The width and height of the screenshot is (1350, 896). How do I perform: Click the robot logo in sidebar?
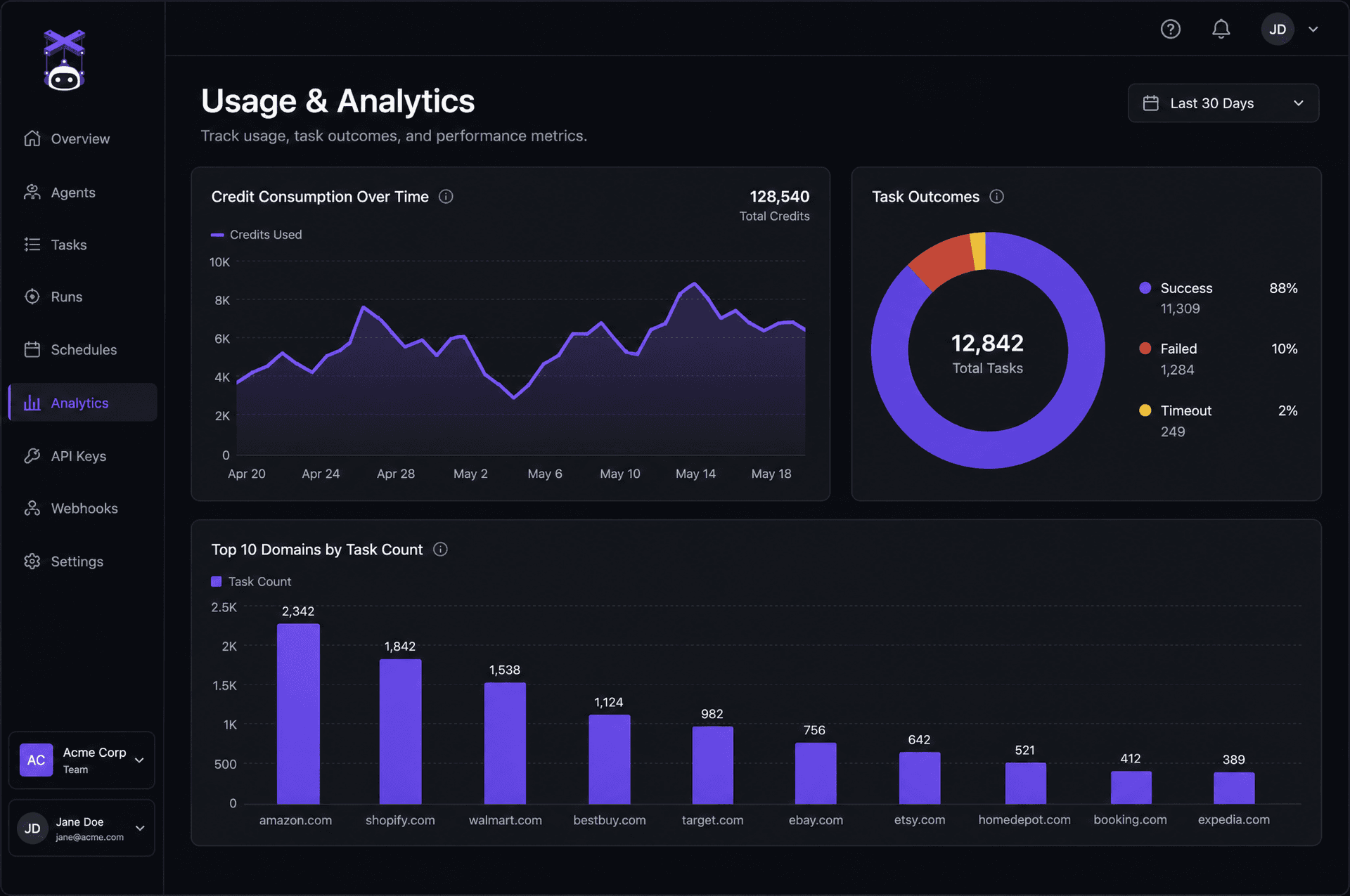[x=64, y=60]
